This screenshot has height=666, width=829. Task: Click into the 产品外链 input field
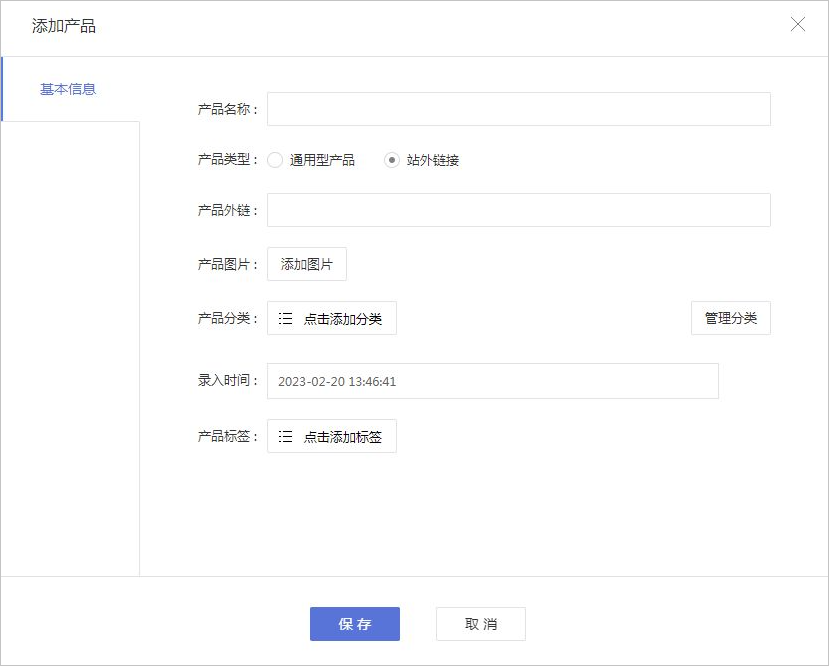pos(519,210)
